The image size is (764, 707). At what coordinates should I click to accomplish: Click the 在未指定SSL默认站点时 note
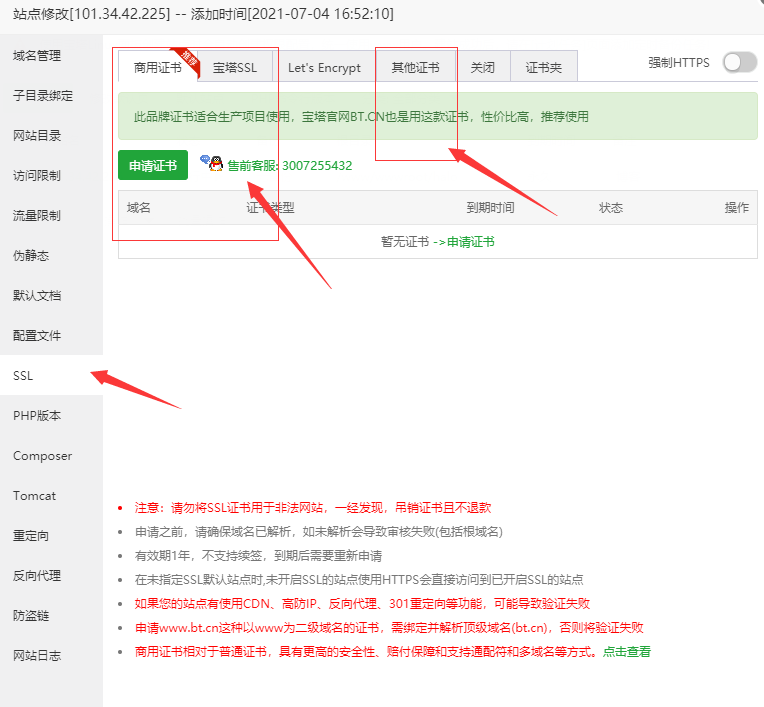pos(359,579)
